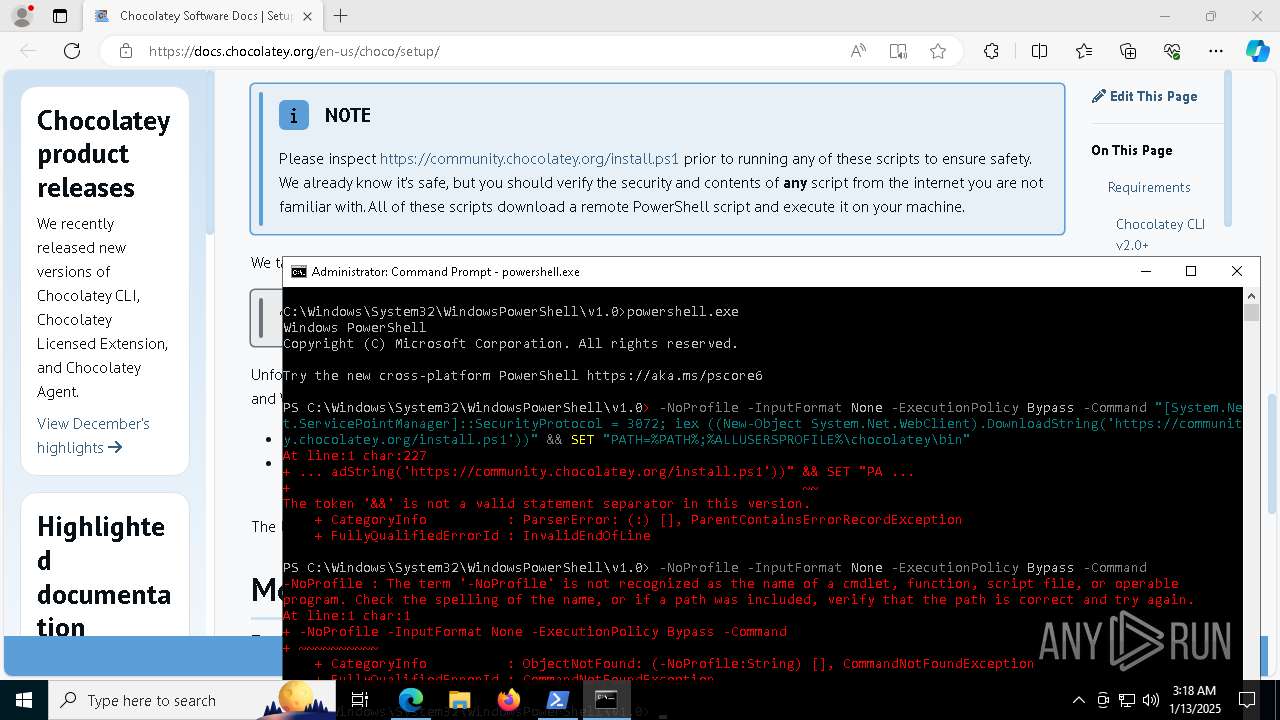Open Edge tab actions menu icon
This screenshot has height=720, width=1280.
pyautogui.click(x=60, y=16)
